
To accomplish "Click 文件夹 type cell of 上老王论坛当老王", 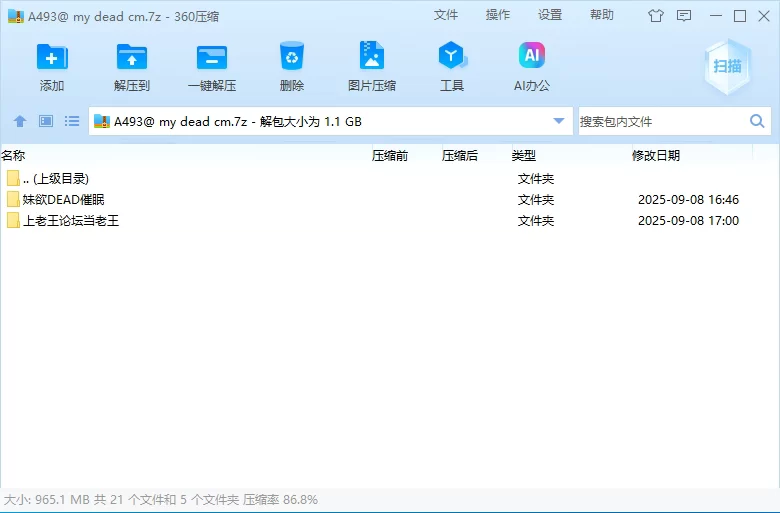I will pyautogui.click(x=536, y=220).
